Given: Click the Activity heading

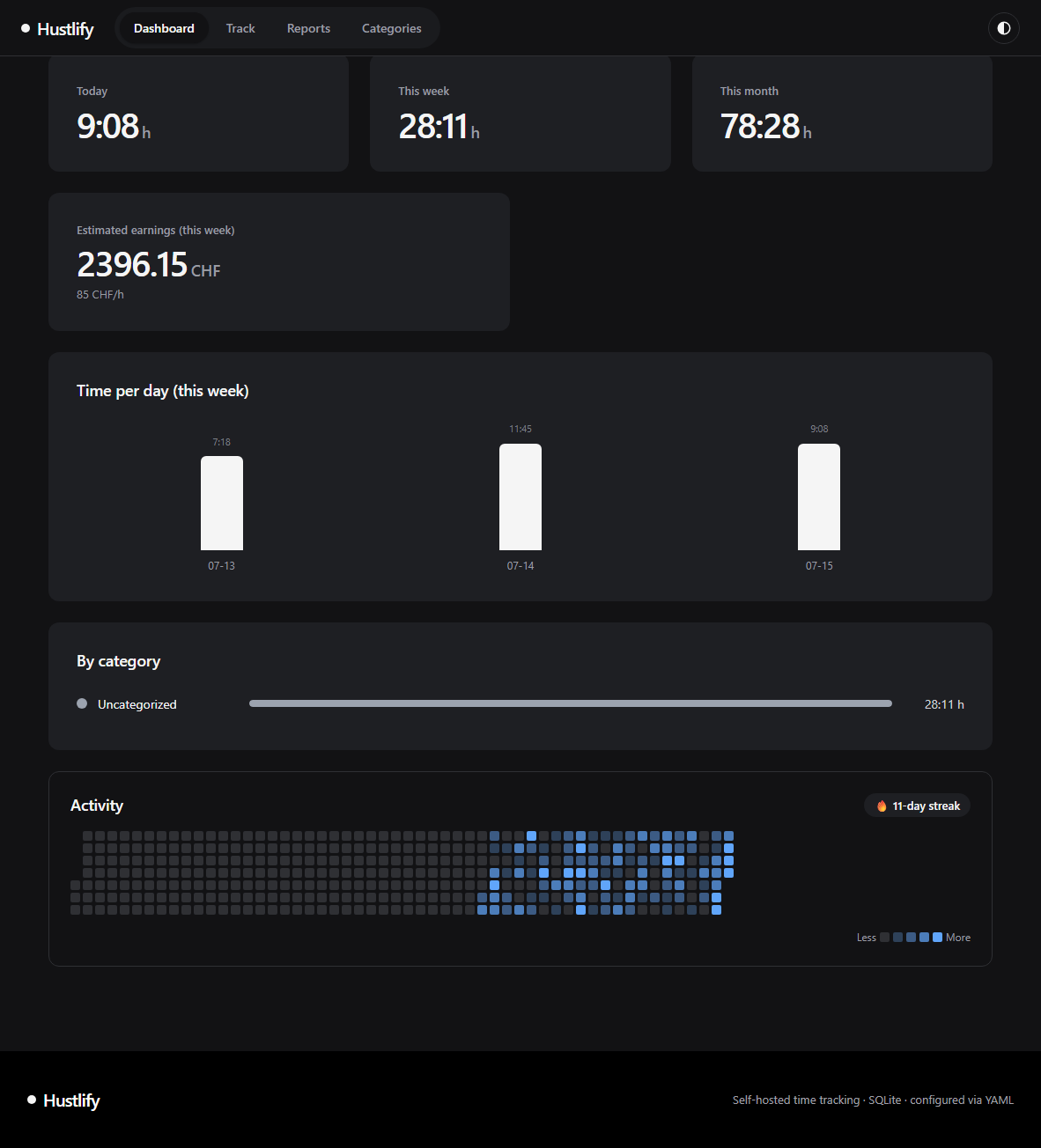Looking at the screenshot, I should (x=97, y=806).
